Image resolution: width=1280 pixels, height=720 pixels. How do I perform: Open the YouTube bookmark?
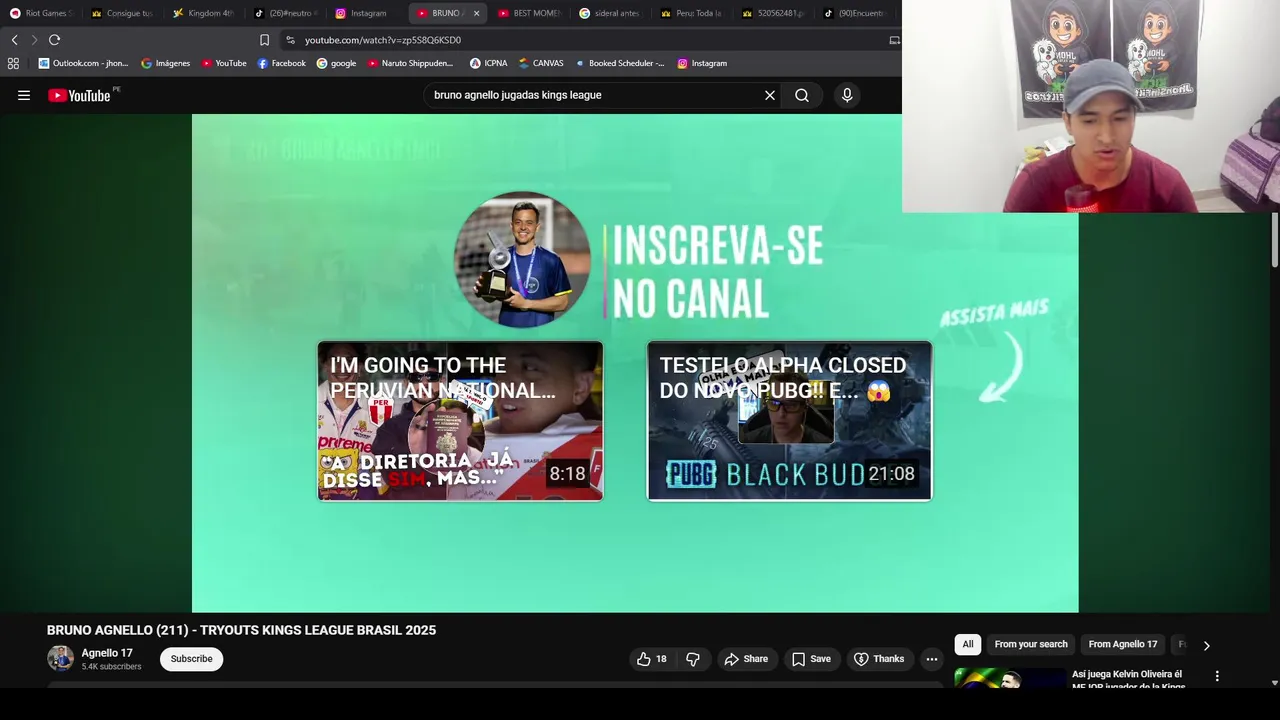[x=224, y=63]
